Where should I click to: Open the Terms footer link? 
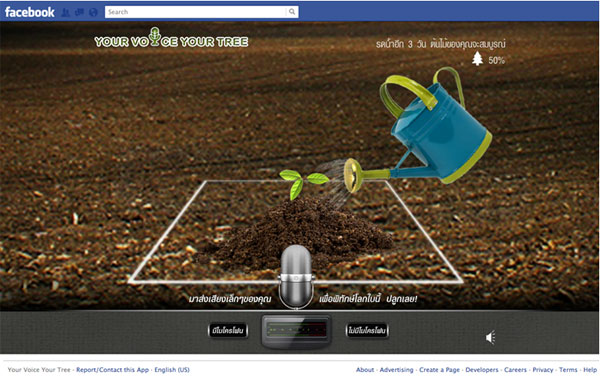[x=568, y=370]
